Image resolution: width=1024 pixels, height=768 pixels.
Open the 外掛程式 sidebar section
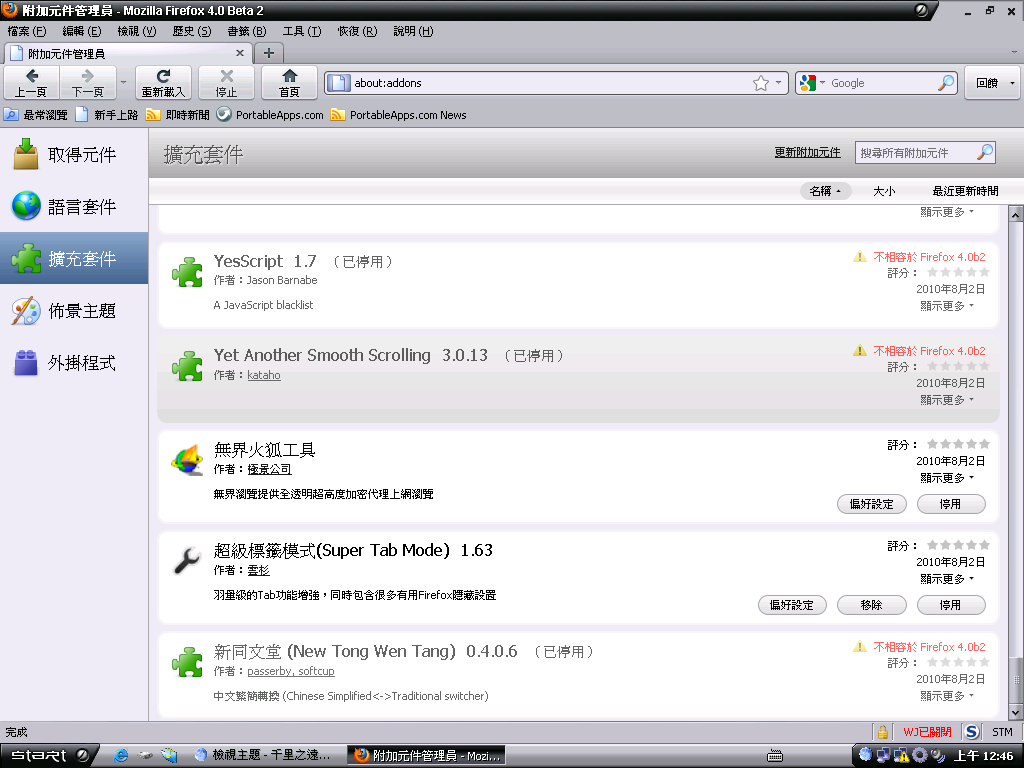[x=74, y=363]
